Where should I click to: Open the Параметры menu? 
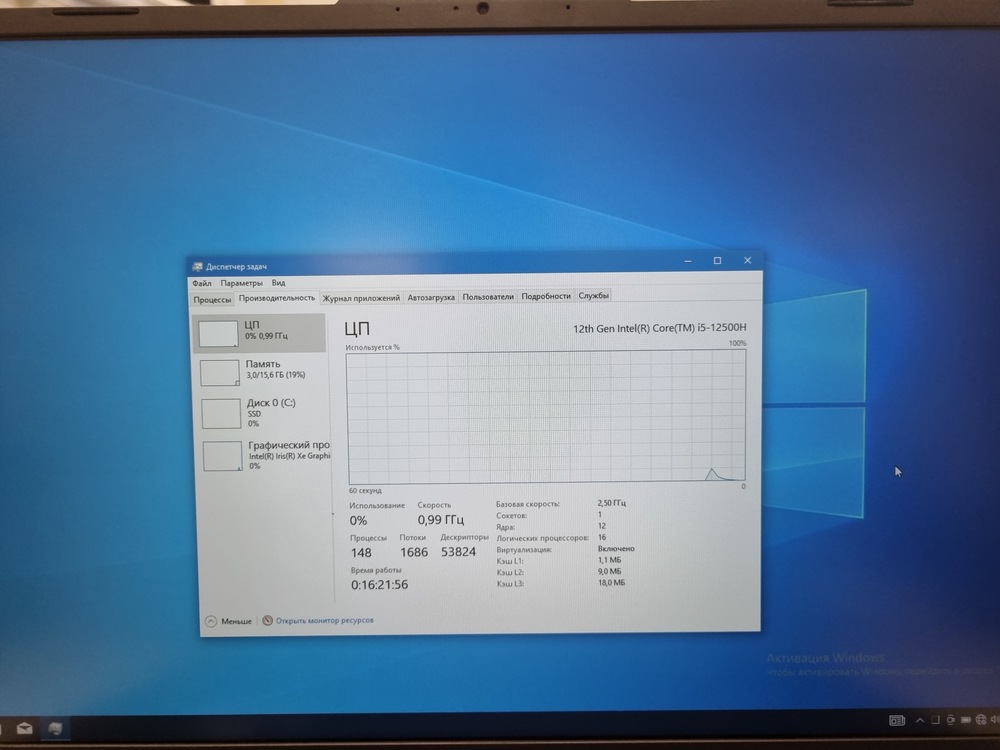[x=241, y=283]
